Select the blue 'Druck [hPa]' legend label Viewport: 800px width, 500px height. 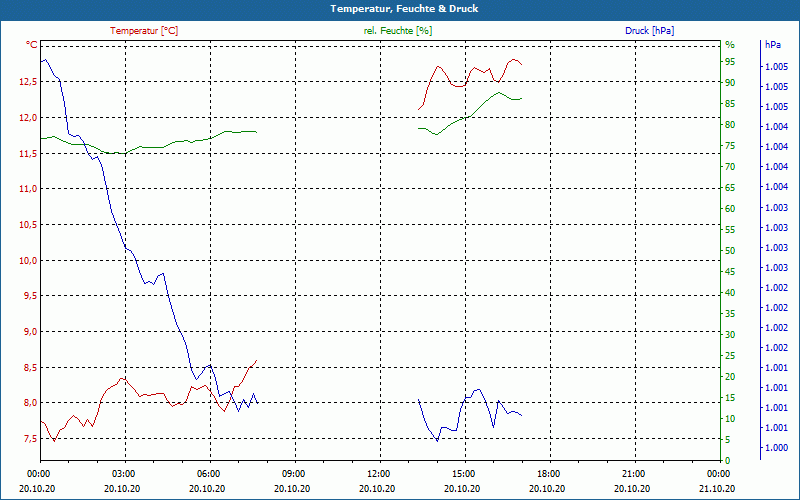(x=649, y=31)
